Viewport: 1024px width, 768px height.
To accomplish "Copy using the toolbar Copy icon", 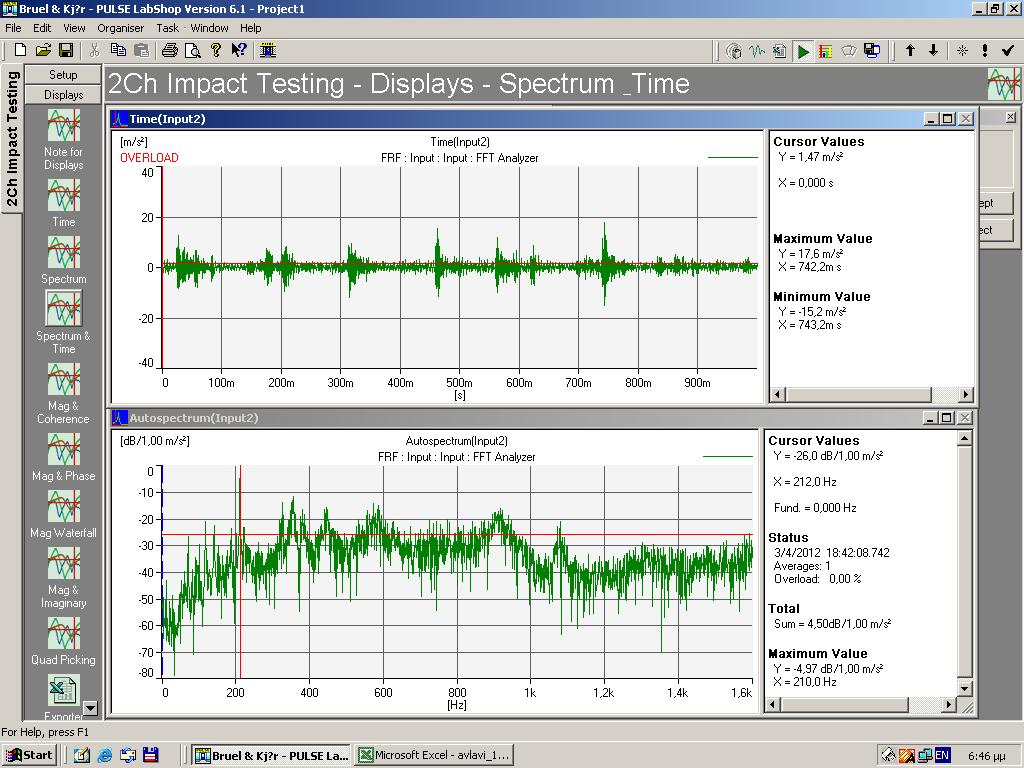I will pyautogui.click(x=118, y=50).
